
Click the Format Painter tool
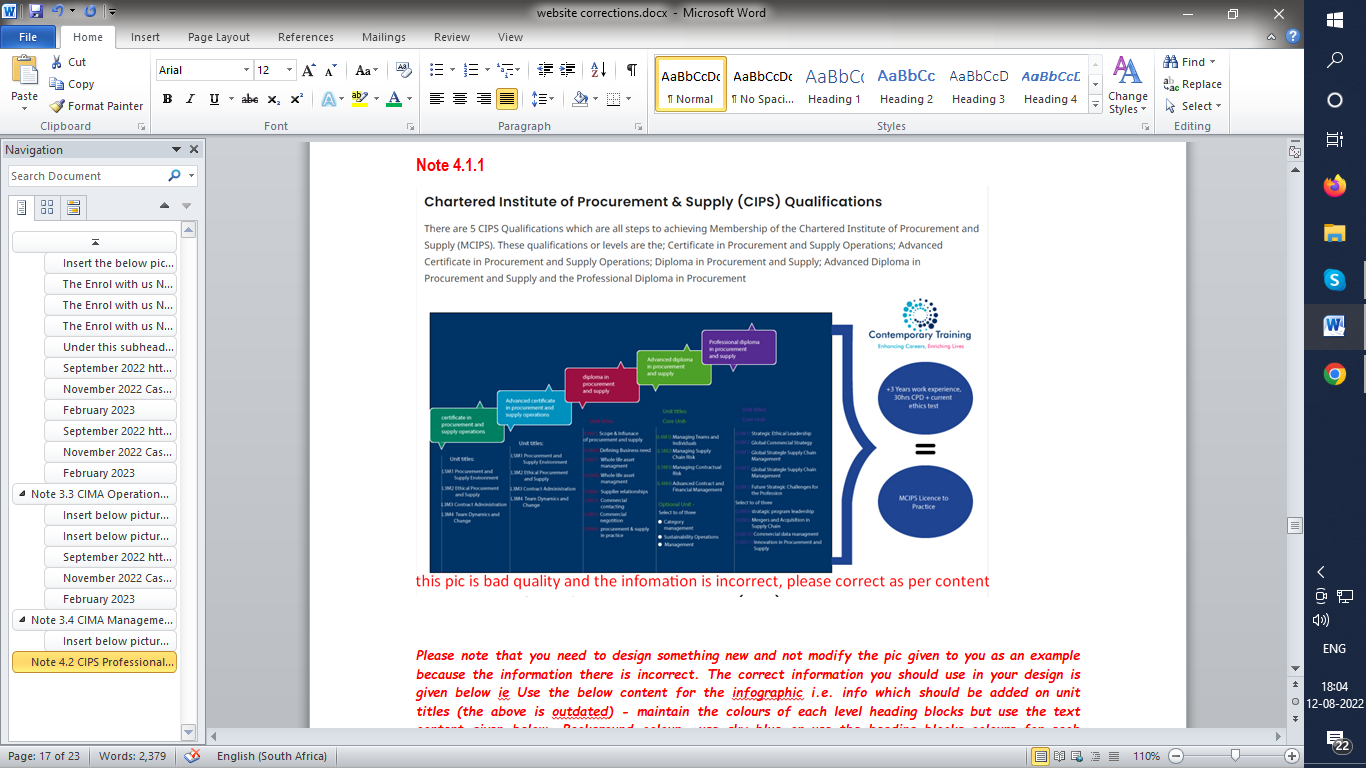click(x=97, y=106)
